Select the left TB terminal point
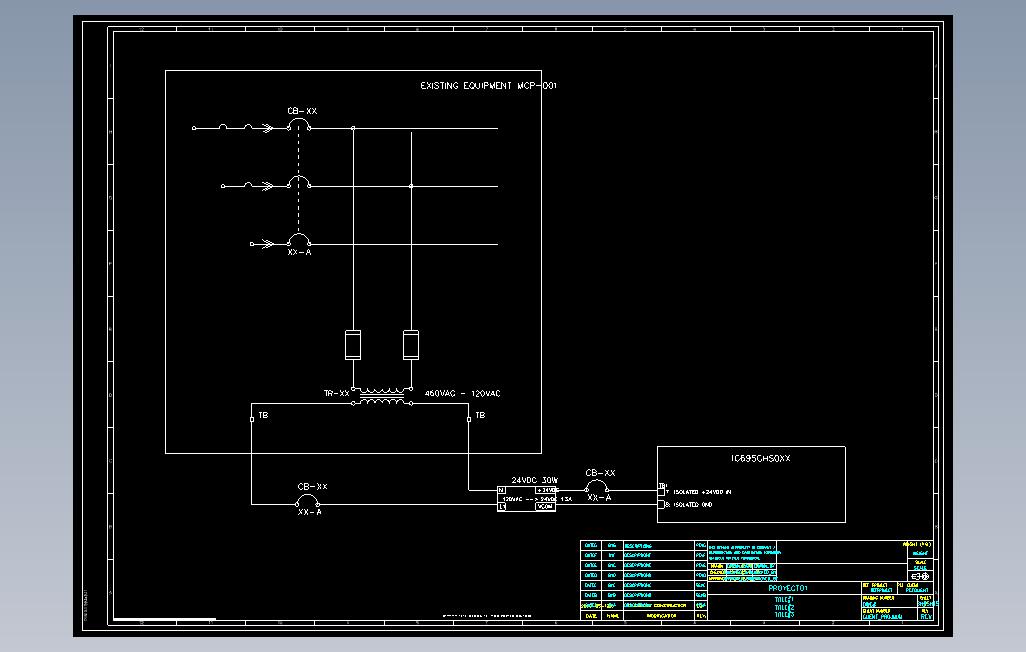The width and height of the screenshot is (1026, 652). tap(250, 417)
